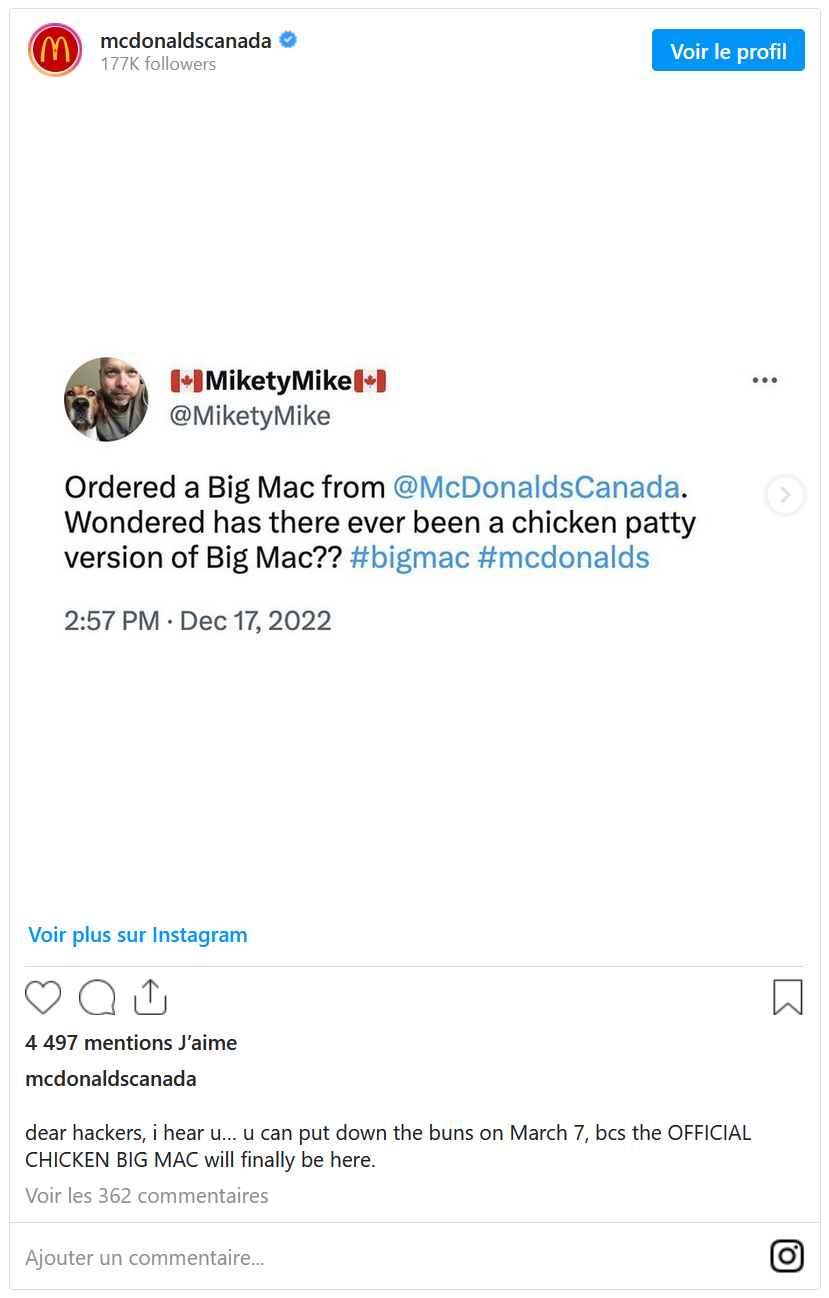Click the share upload icon

click(149, 997)
